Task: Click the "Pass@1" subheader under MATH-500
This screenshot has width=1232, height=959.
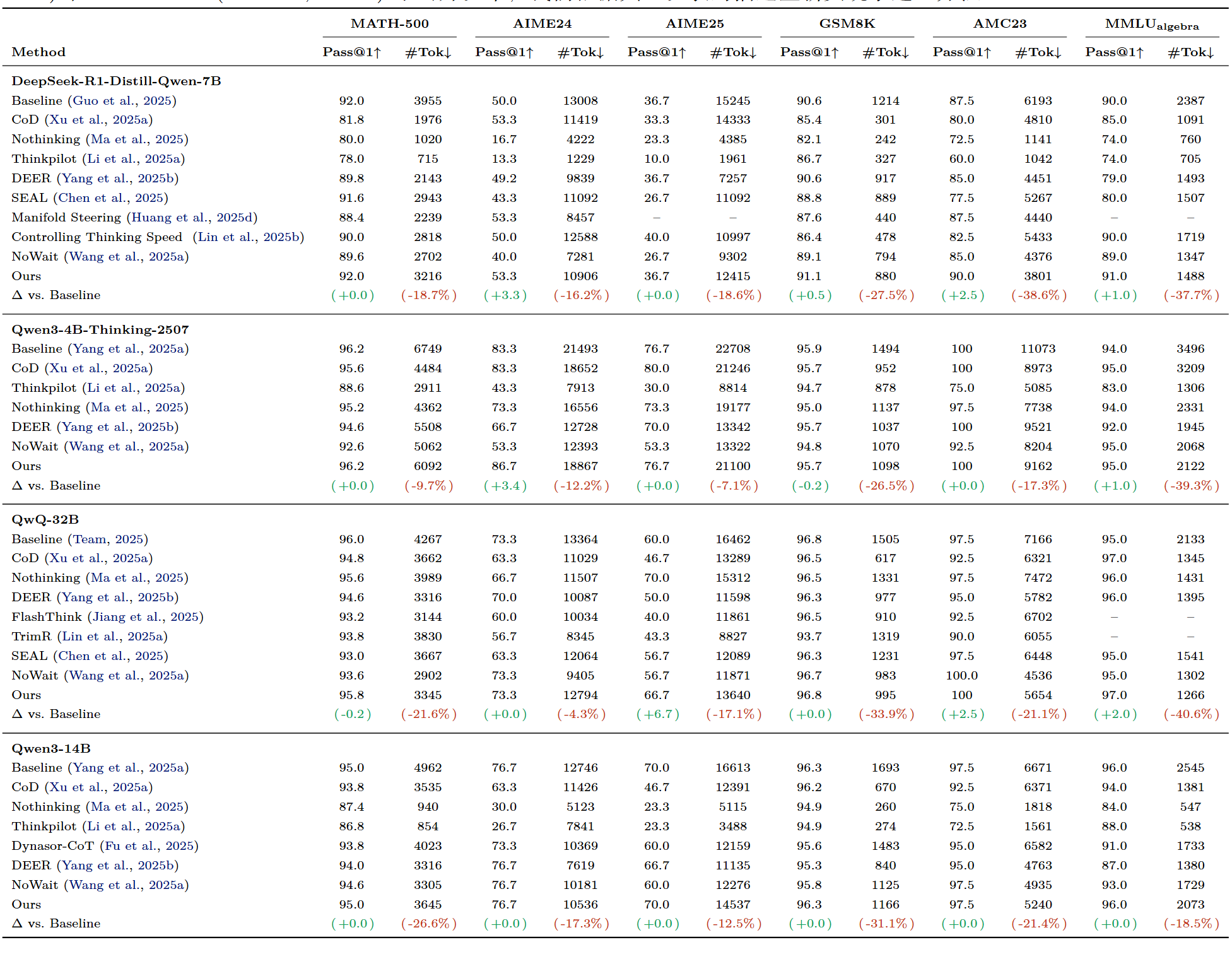Action: pyautogui.click(x=352, y=52)
